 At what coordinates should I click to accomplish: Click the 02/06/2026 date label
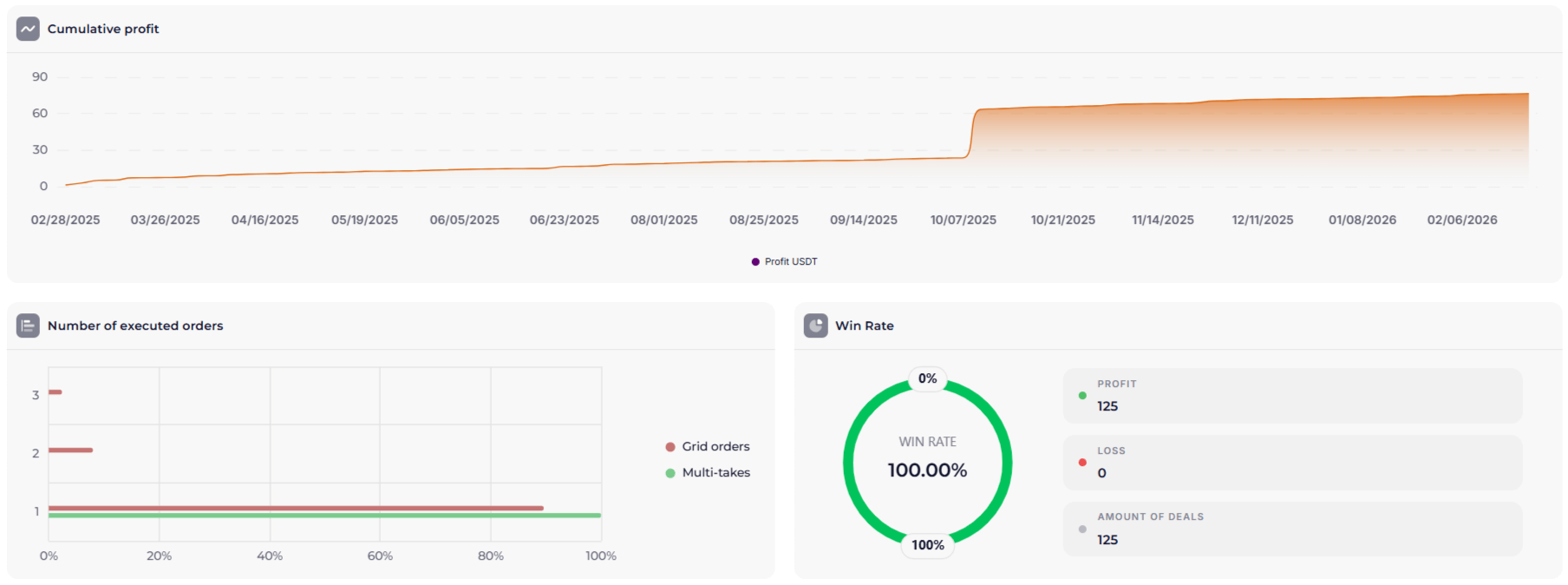[x=1461, y=220]
